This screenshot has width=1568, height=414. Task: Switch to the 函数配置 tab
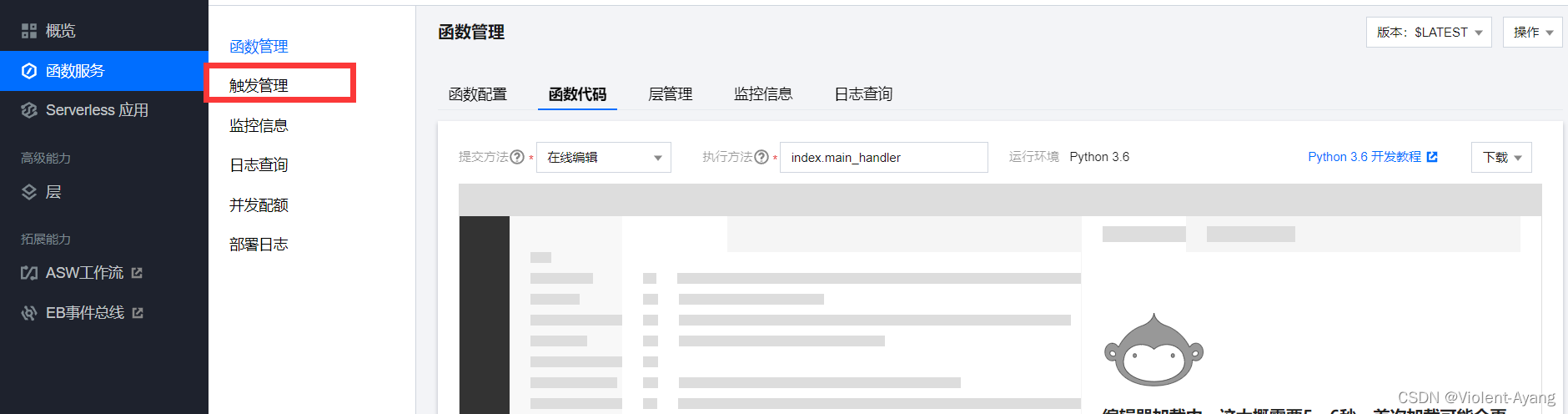click(x=477, y=94)
